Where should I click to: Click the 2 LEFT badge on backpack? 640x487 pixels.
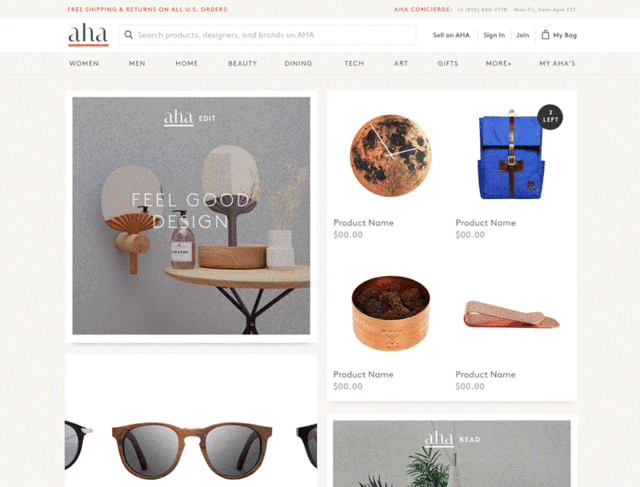click(550, 117)
